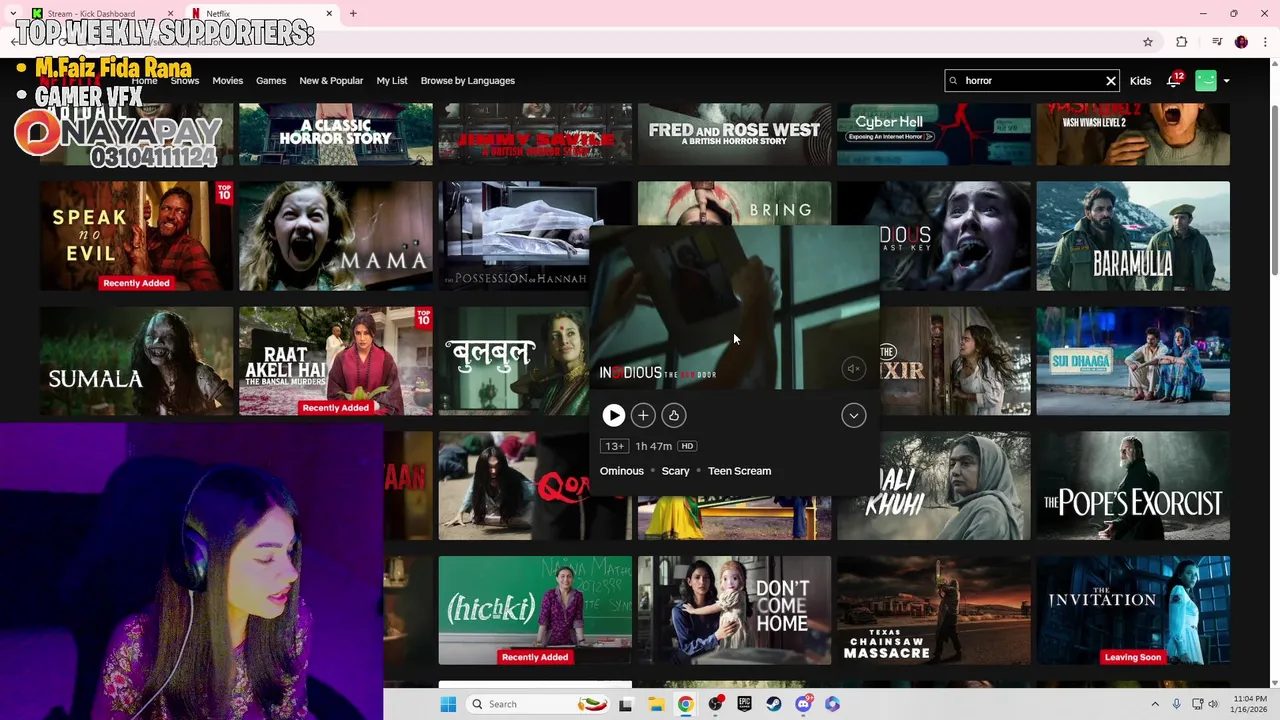The width and height of the screenshot is (1280, 720).
Task: Open Fred and Rose West thumbnail
Action: click(734, 134)
